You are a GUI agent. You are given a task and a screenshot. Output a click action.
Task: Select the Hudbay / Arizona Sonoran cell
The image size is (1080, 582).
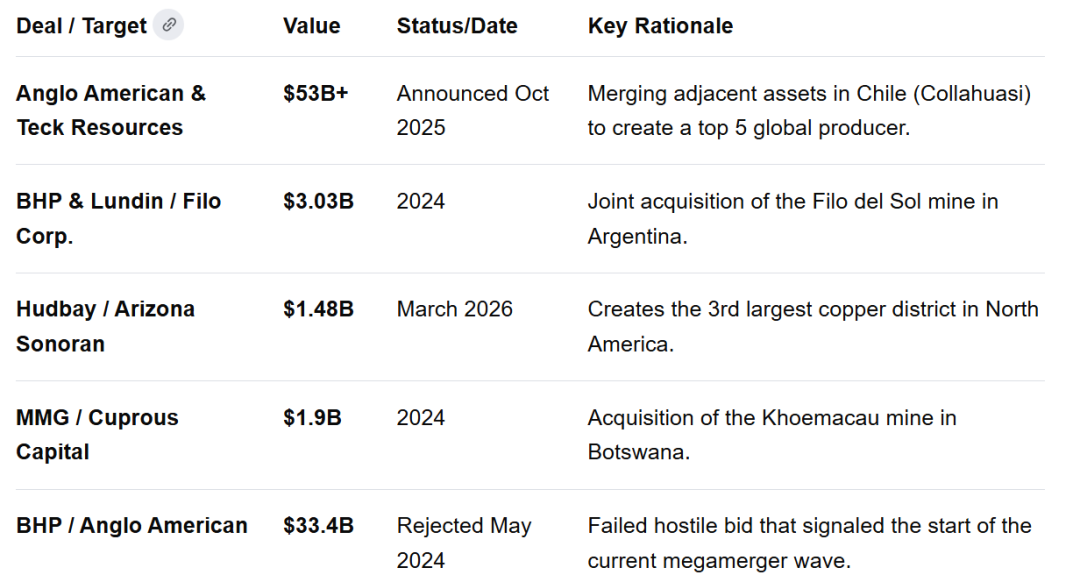[105, 327]
